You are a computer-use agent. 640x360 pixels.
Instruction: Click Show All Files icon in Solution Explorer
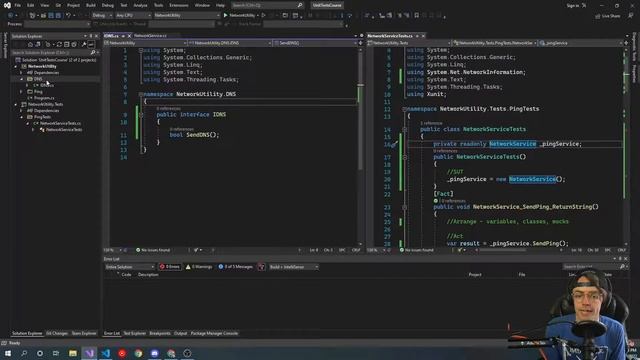(74, 44)
